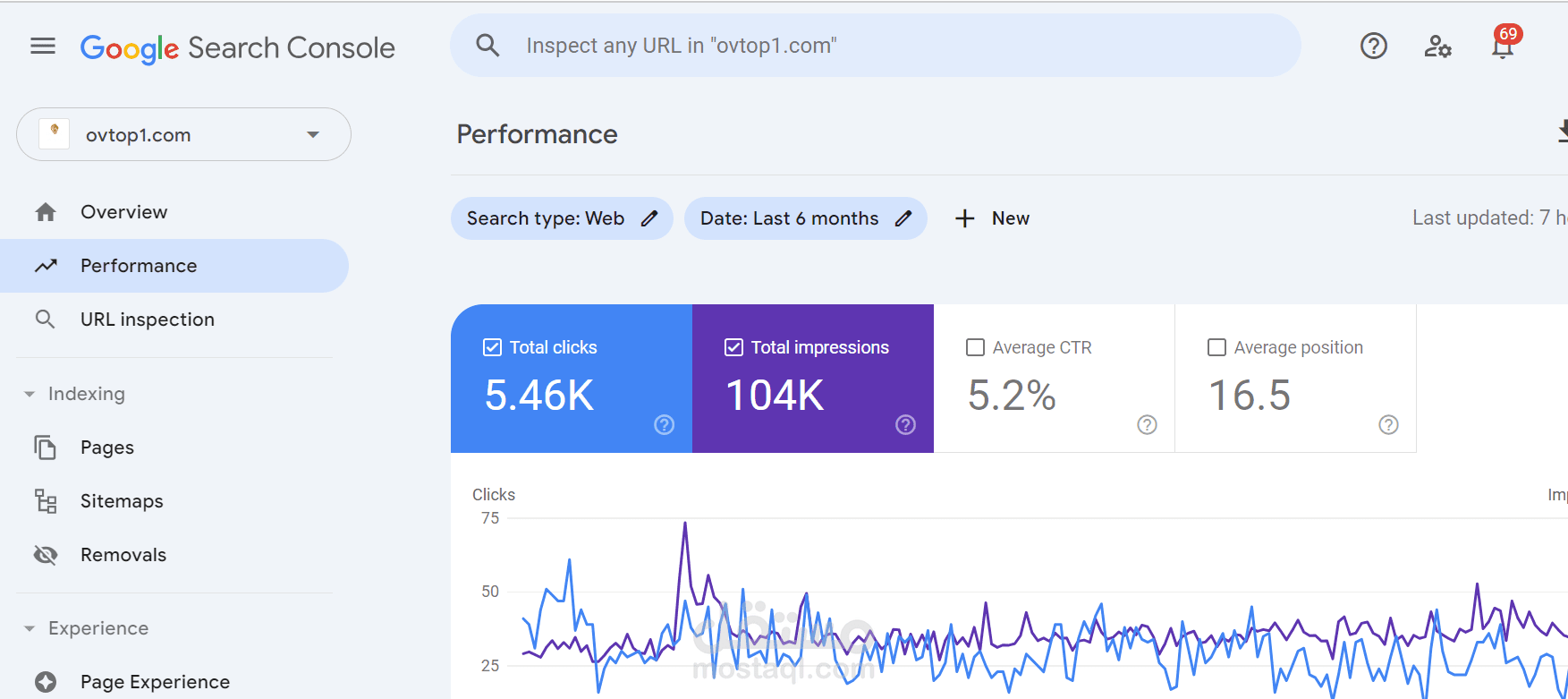
Task: Click the Last updated text
Action: tap(1489, 218)
